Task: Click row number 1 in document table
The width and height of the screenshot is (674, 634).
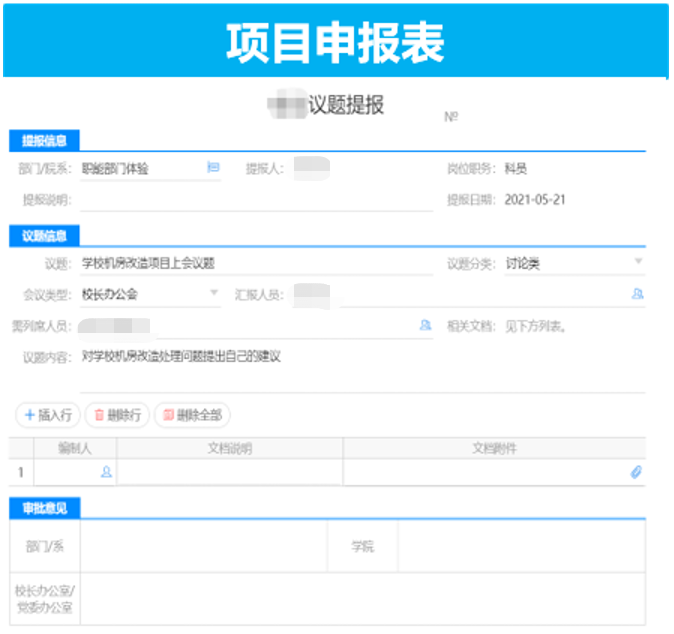Action: tap(21, 472)
